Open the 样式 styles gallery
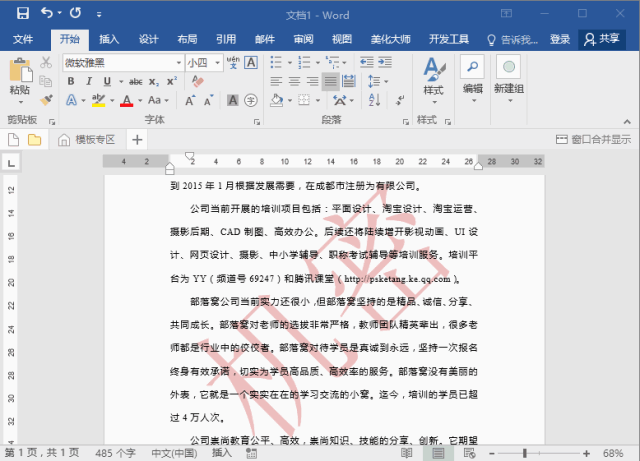Screen dimensions: 640x461 click(433, 81)
